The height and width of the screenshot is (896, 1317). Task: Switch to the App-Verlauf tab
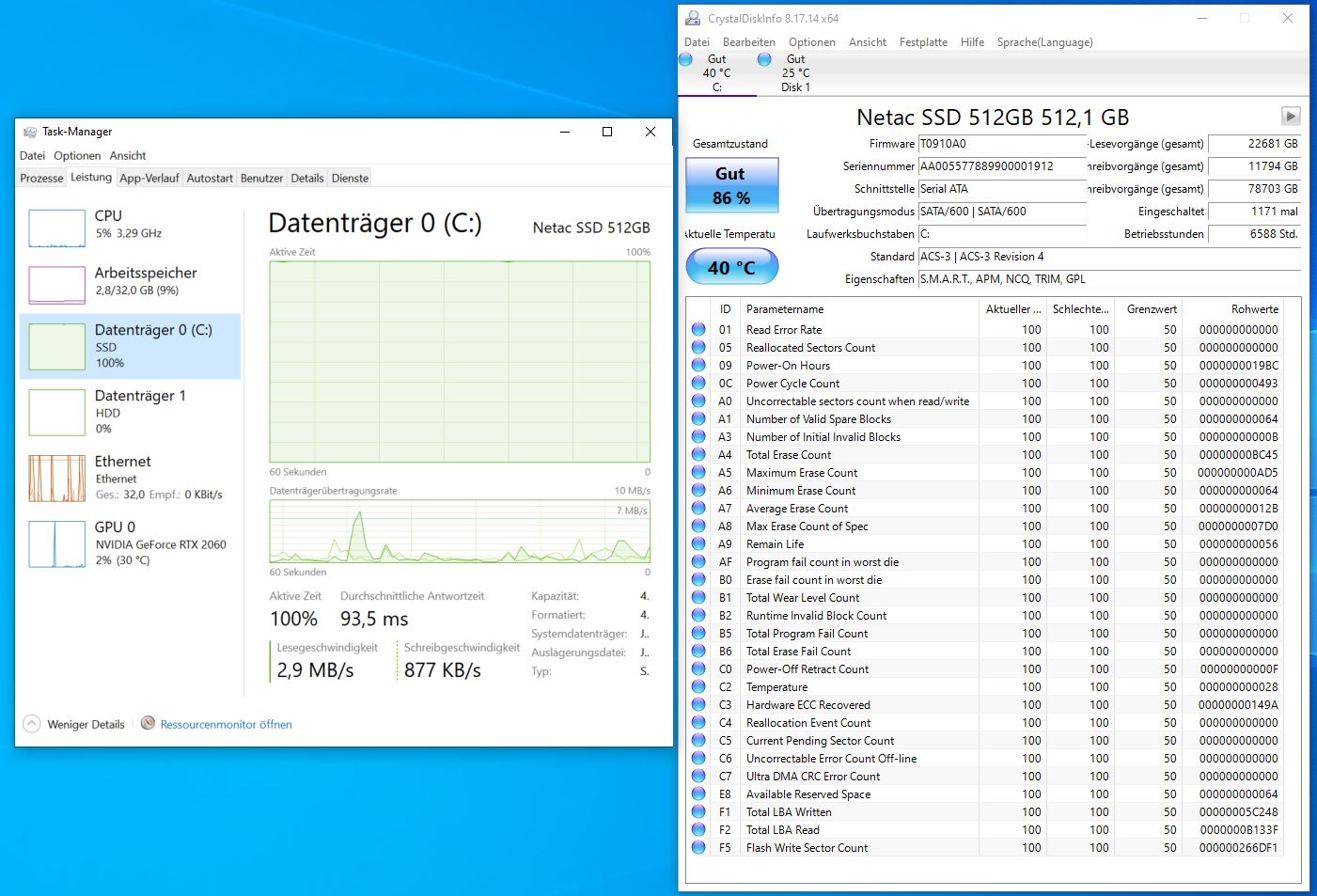pos(149,178)
